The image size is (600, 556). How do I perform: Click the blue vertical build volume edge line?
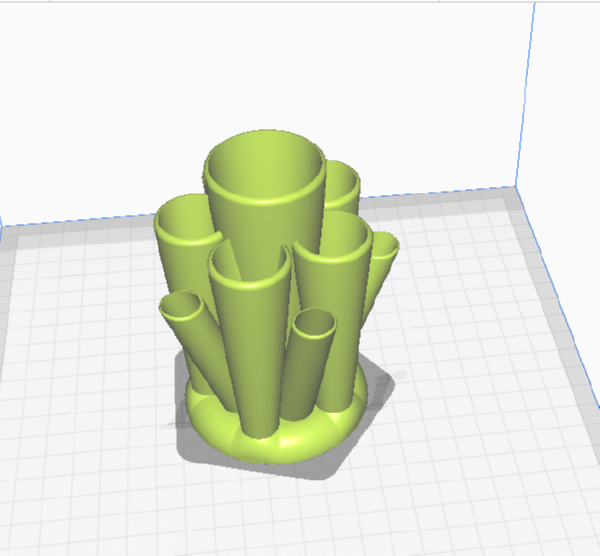[x=525, y=95]
